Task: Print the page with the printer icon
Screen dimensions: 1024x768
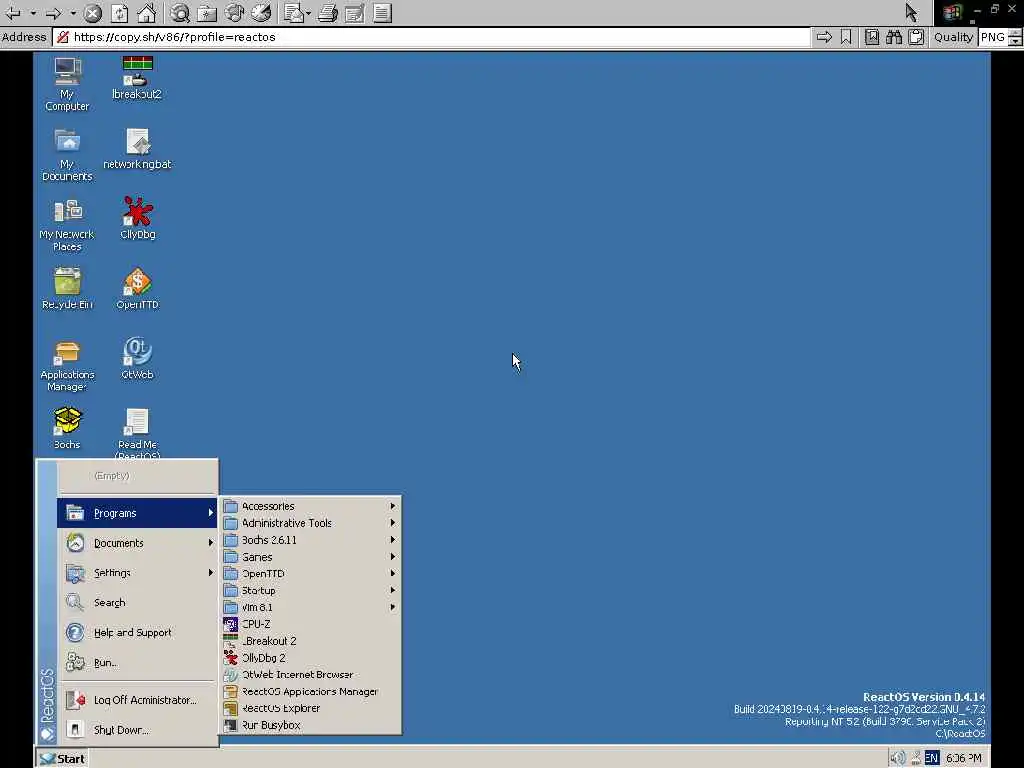Action: click(328, 12)
